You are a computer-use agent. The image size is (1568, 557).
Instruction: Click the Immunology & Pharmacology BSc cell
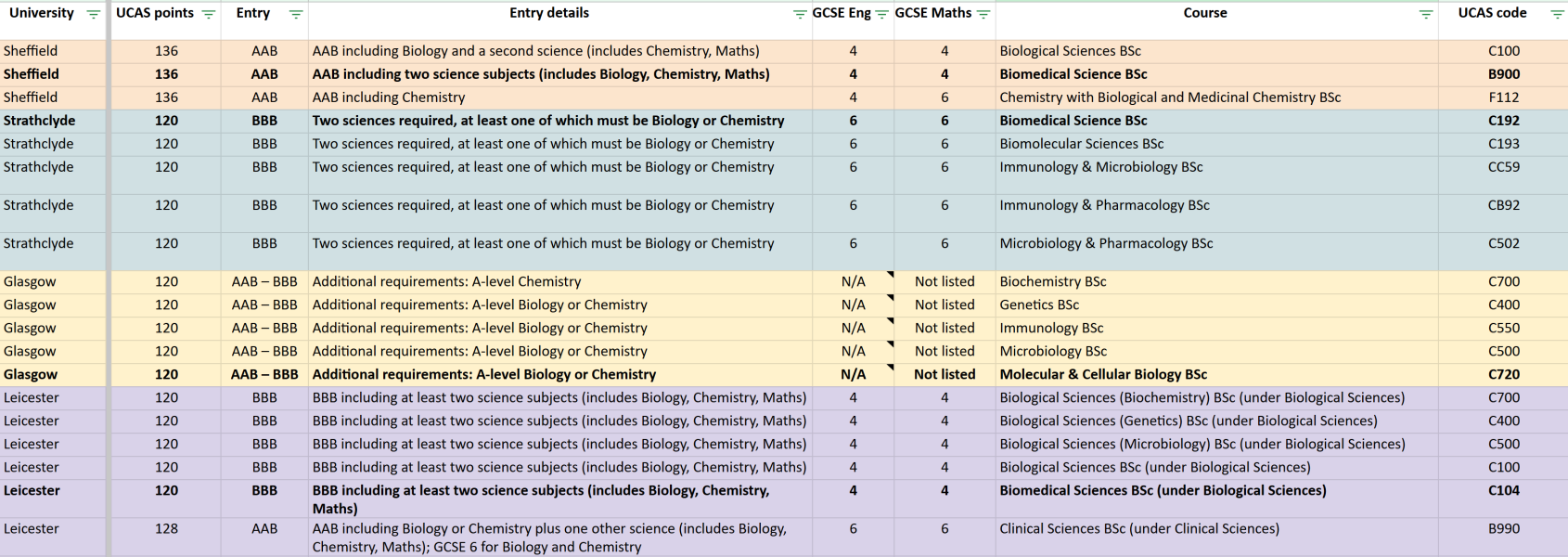[1216, 213]
